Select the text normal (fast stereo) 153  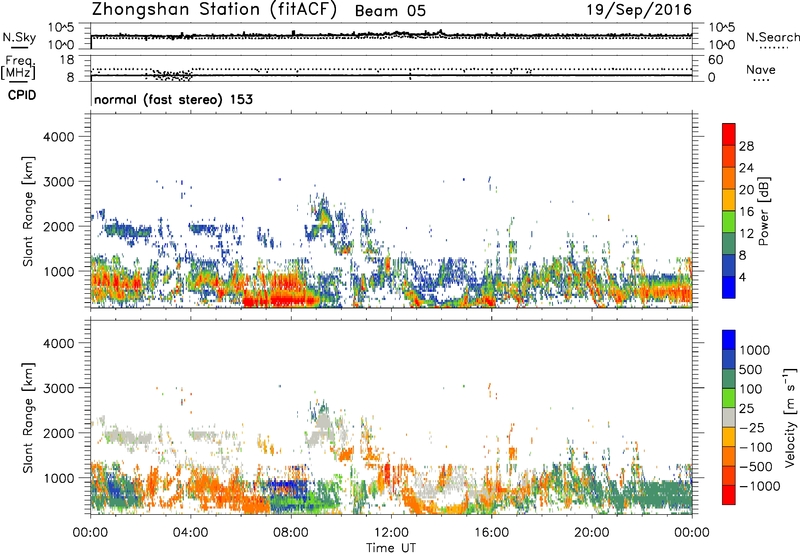[x=173, y=99]
